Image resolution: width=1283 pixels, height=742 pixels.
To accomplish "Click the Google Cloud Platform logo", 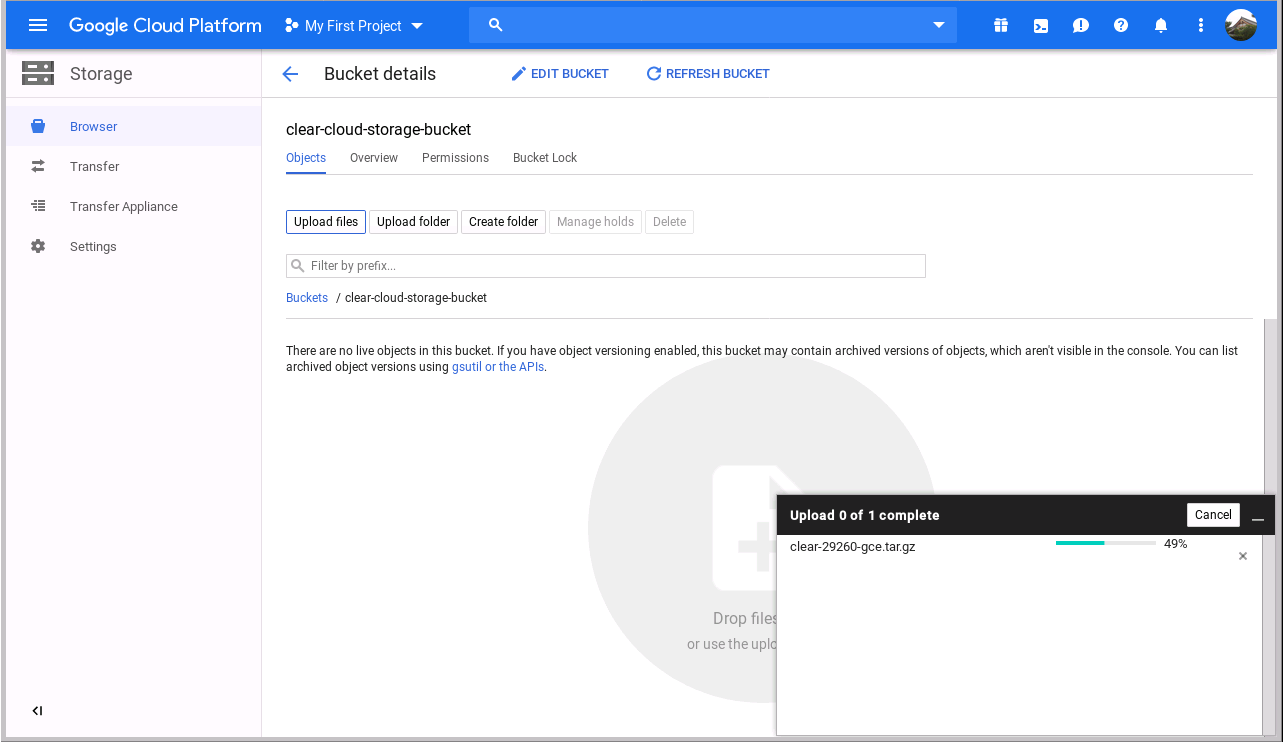I will click(165, 26).
